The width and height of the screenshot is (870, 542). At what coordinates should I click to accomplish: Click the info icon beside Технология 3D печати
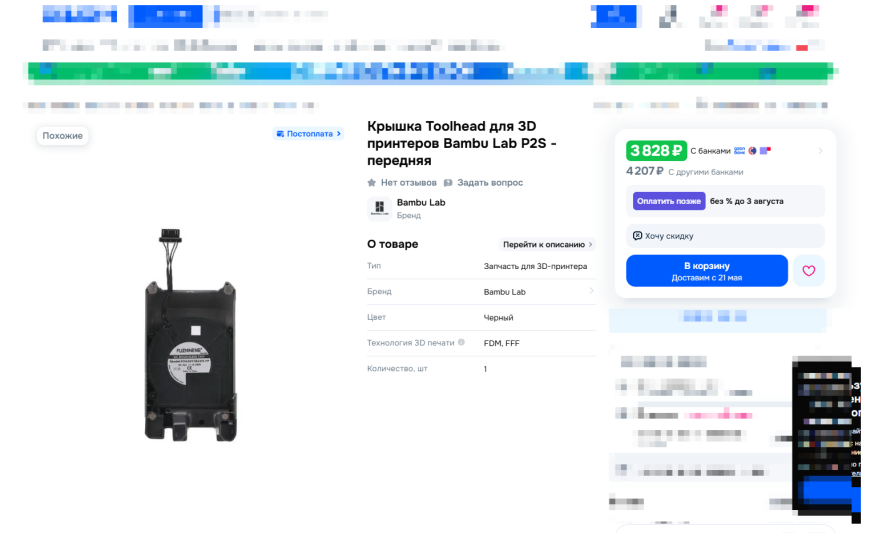coord(461,342)
